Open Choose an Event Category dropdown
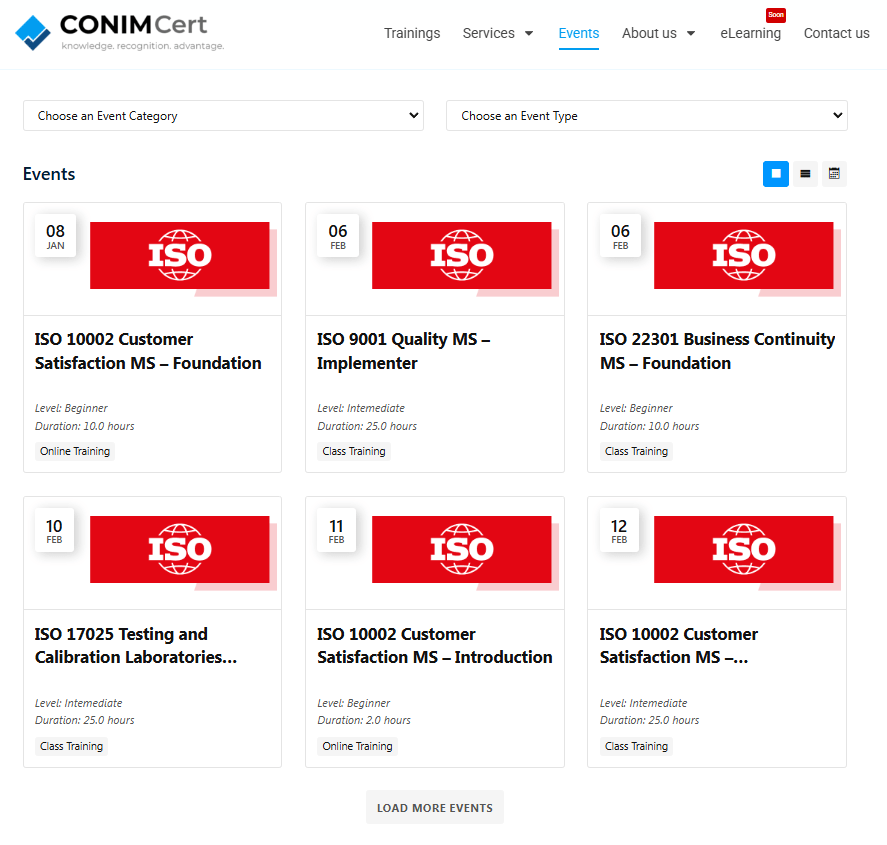Screen dimensions: 887x845 [x=223, y=115]
